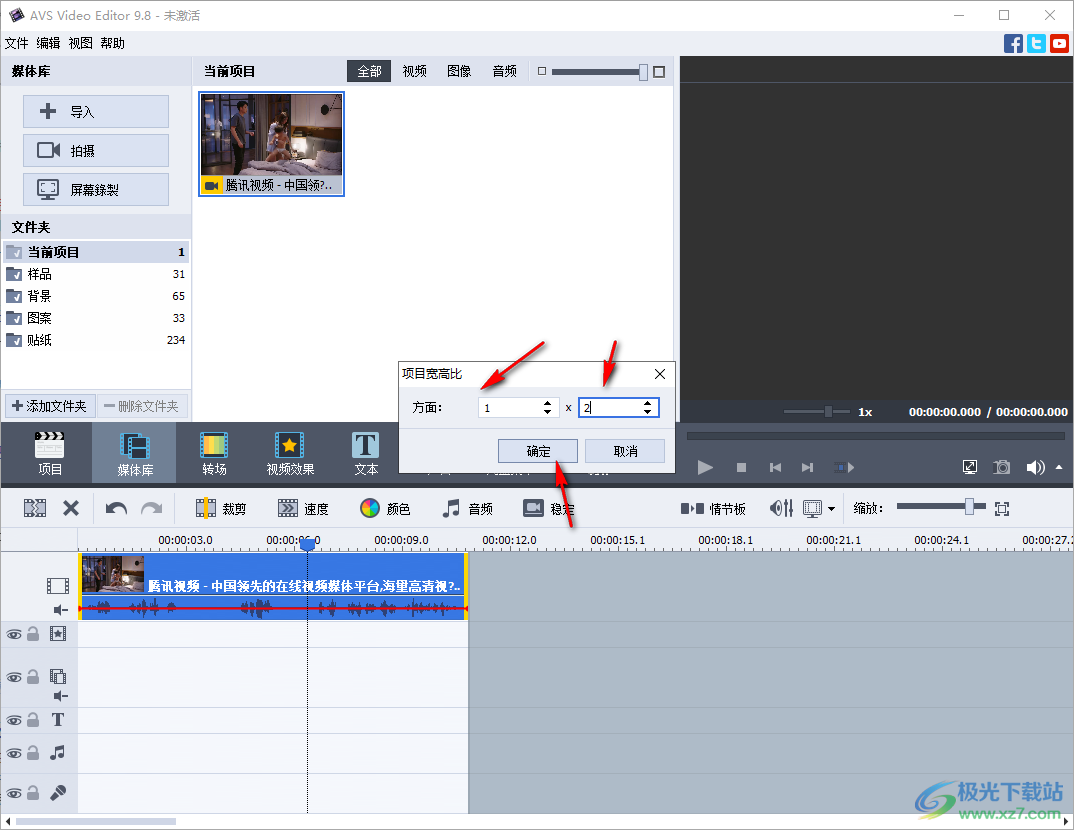Jump to previous frame button

click(775, 468)
